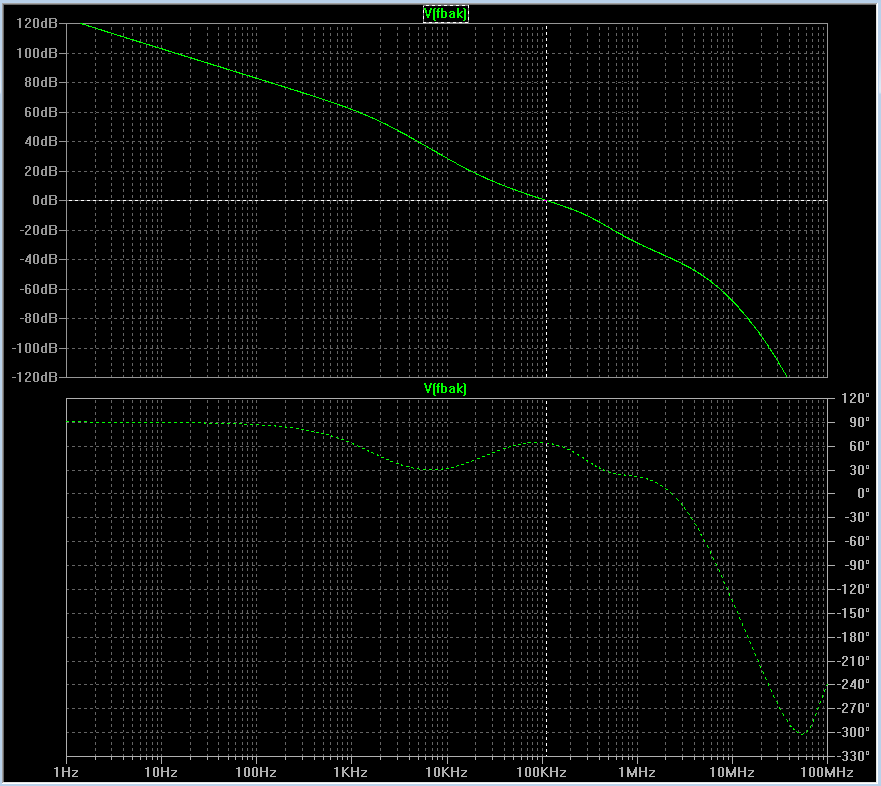The height and width of the screenshot is (786, 881).
Task: Click the 1Hz frequency axis label
Action: pyautogui.click(x=66, y=773)
